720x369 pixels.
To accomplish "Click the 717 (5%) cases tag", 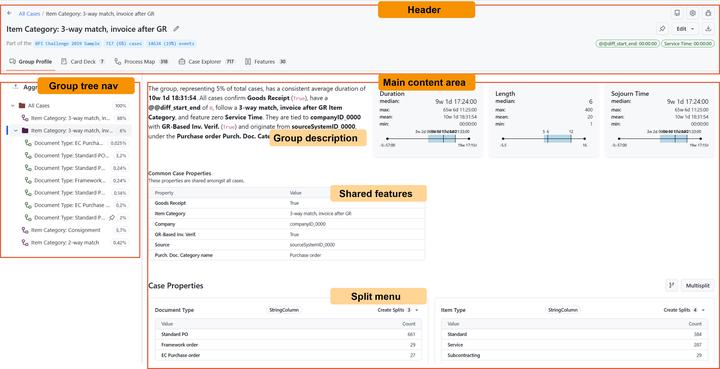I will coord(124,44).
